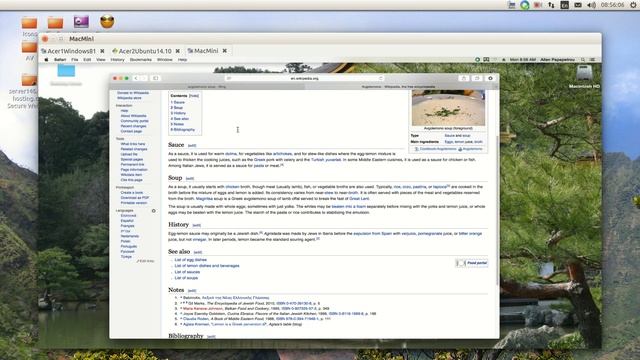Close the MacMini tab
Viewport: 640px width, 360px height.
224,51
